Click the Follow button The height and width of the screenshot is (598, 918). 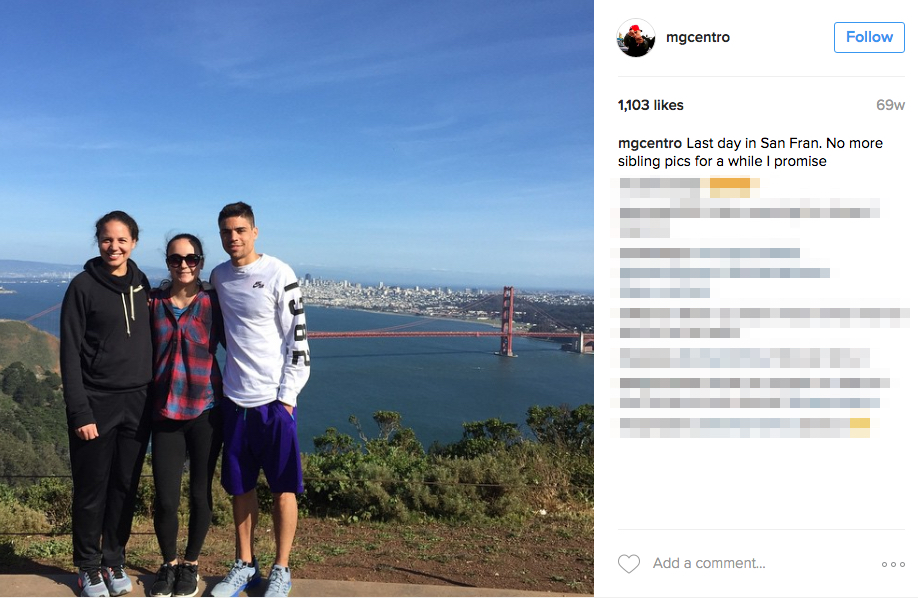[869, 37]
